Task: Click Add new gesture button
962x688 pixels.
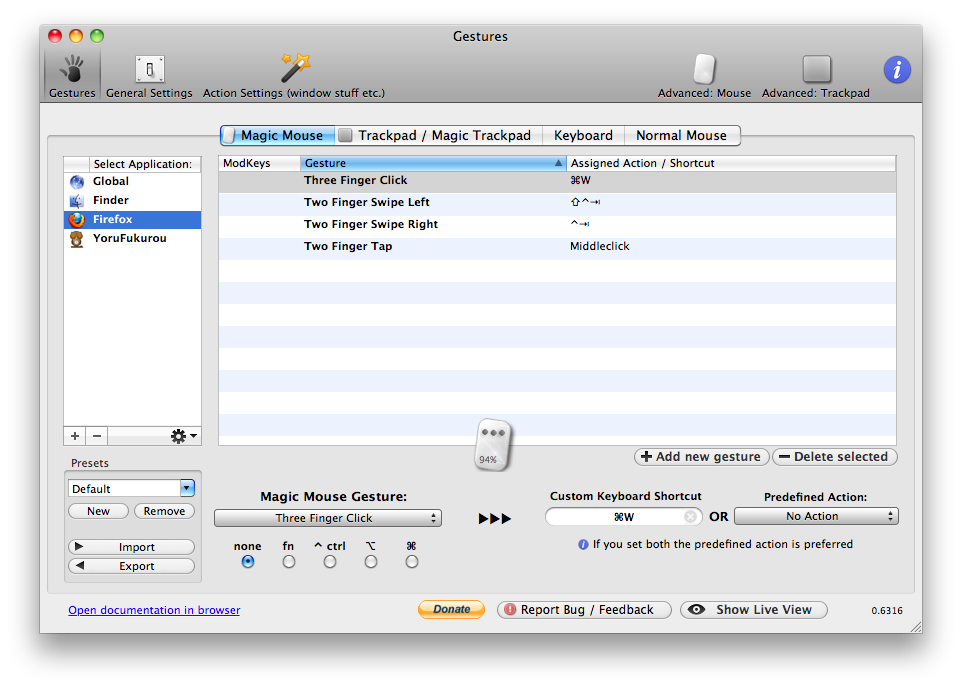Action: click(701, 457)
